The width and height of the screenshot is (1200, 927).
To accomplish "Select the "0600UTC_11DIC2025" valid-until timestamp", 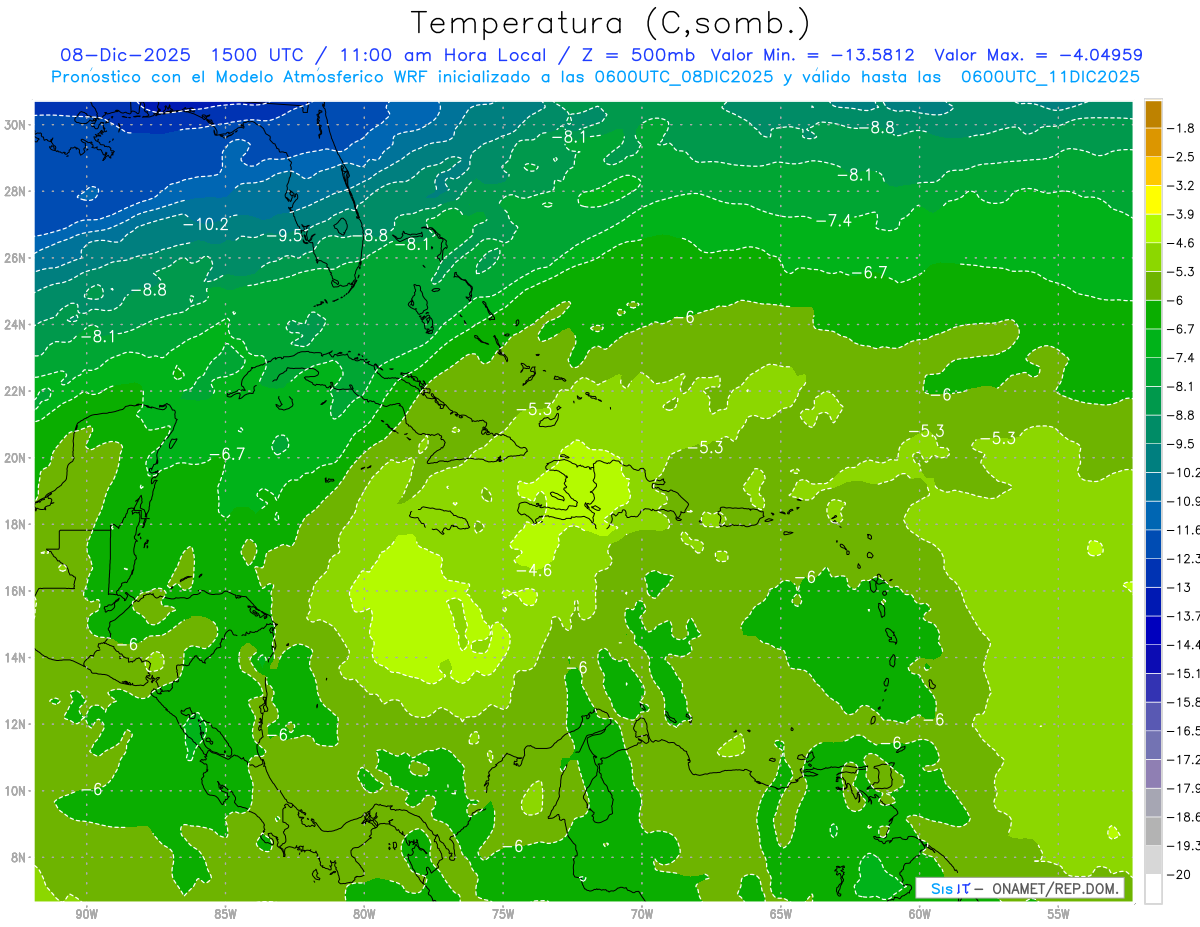I will click(x=1050, y=77).
